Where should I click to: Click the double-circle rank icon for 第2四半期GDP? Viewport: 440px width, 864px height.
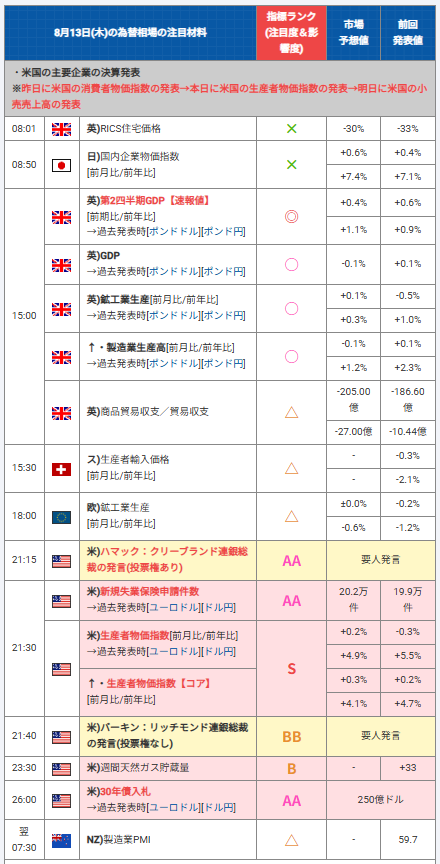click(x=291, y=217)
